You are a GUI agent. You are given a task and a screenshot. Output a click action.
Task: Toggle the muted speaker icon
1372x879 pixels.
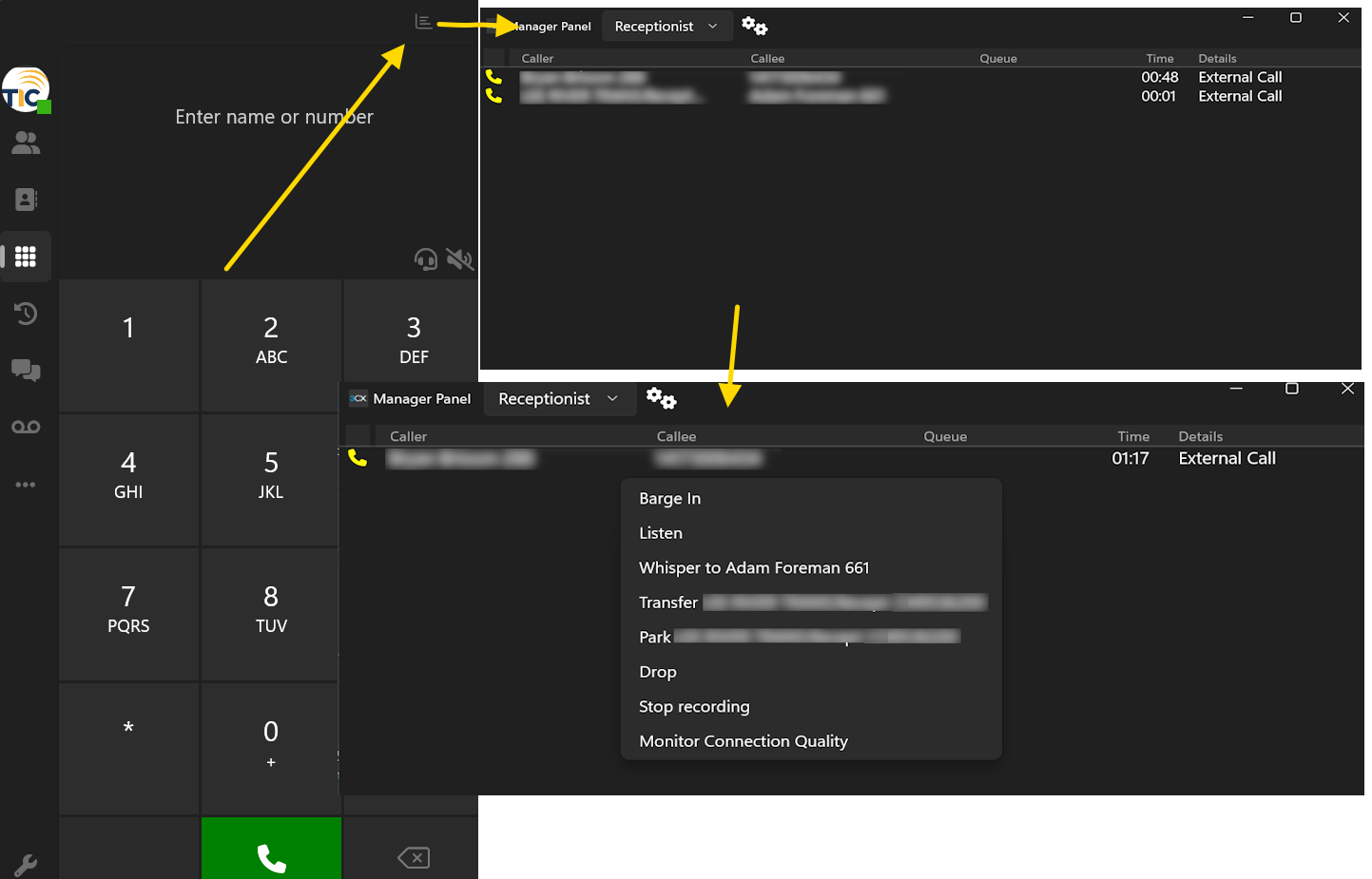click(x=460, y=258)
